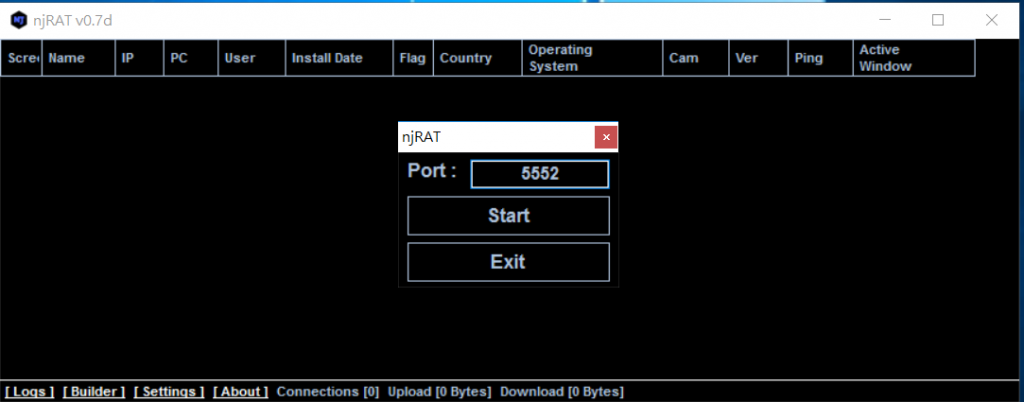Viewport: 1024px width, 402px height.
Task: Close the njRAT v0.7d main window
Action: 991,20
